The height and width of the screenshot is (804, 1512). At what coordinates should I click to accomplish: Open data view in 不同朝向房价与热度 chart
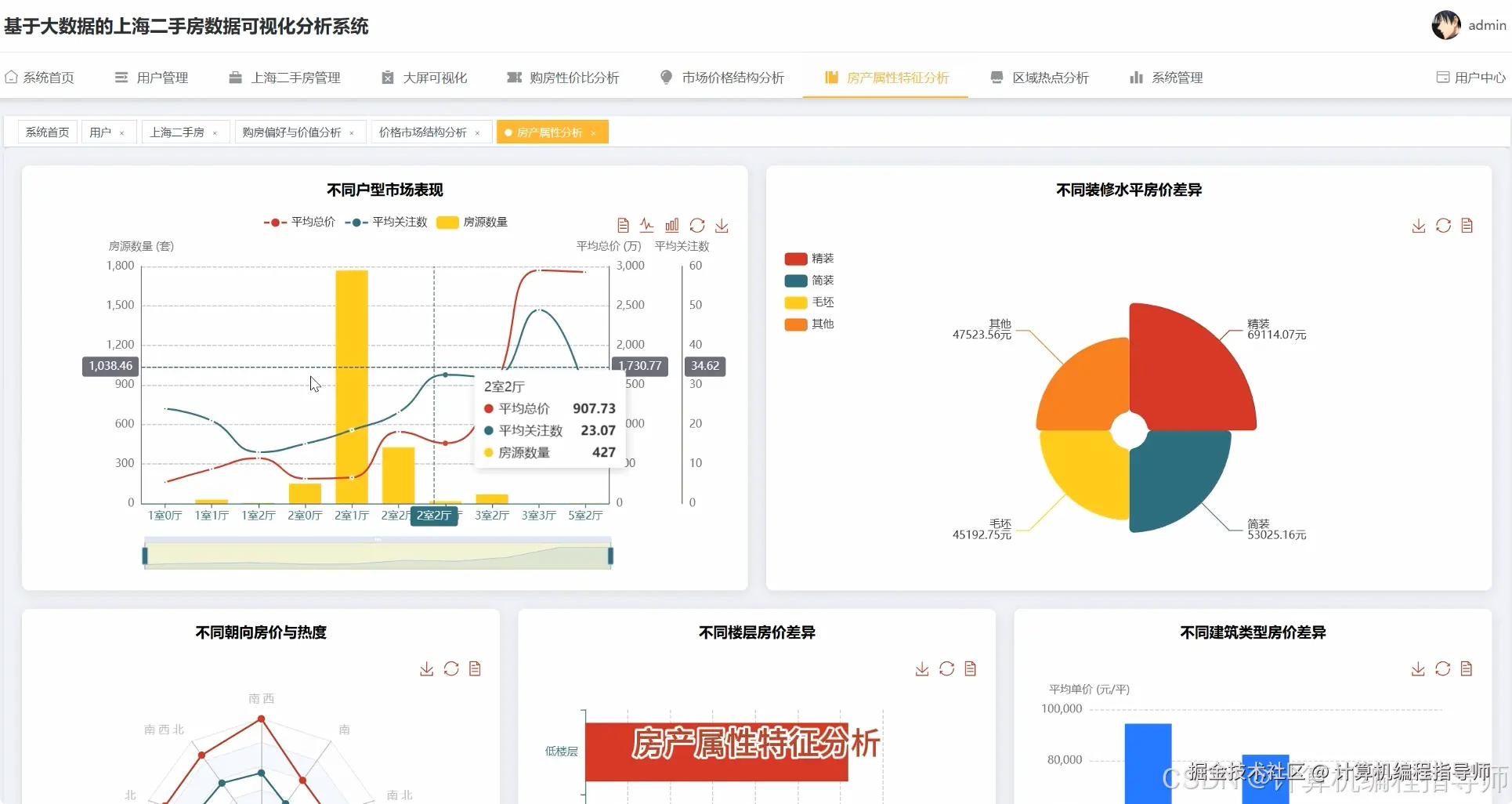click(x=475, y=668)
